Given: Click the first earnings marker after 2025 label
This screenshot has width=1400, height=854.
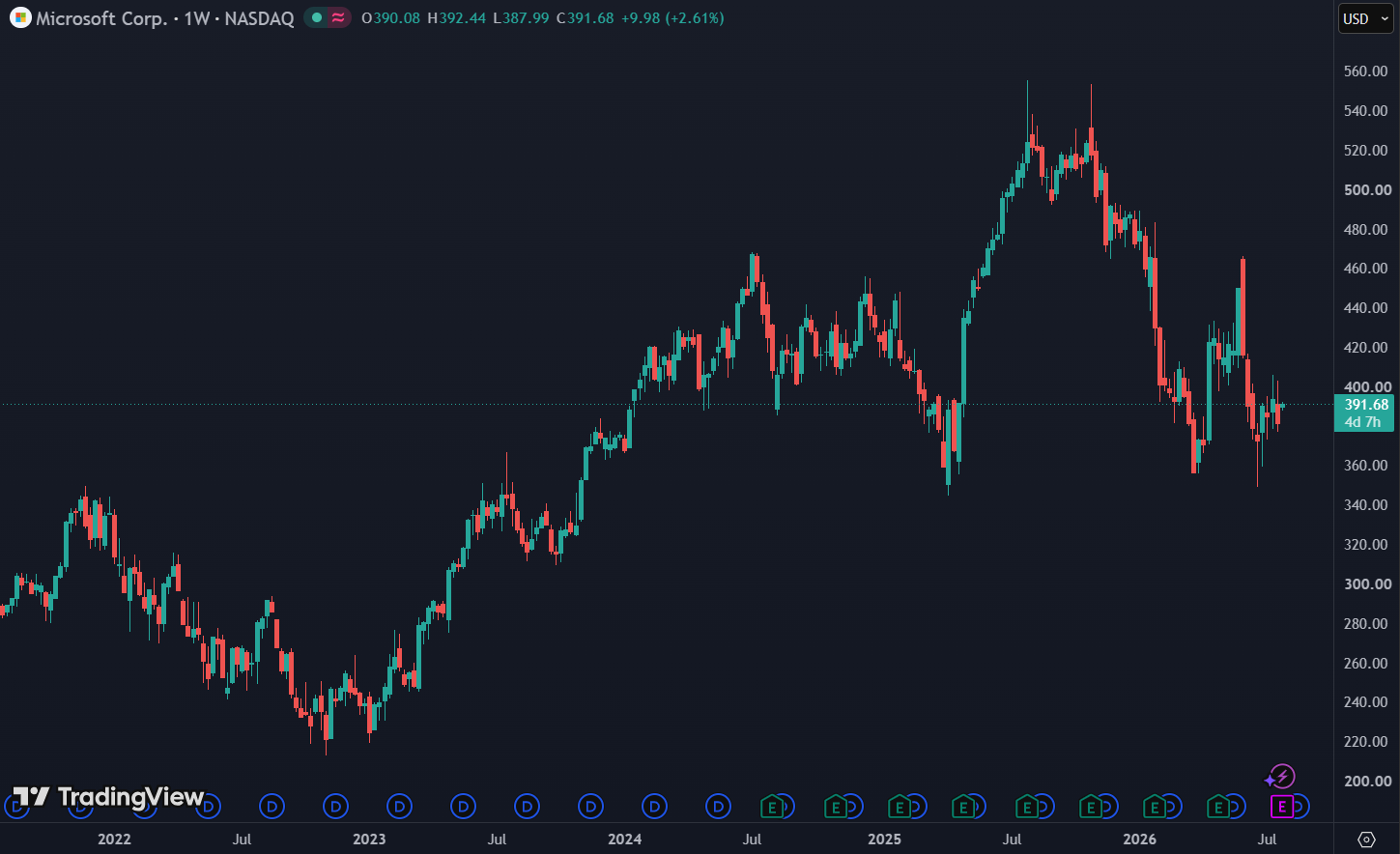Looking at the screenshot, I should tap(900, 806).
